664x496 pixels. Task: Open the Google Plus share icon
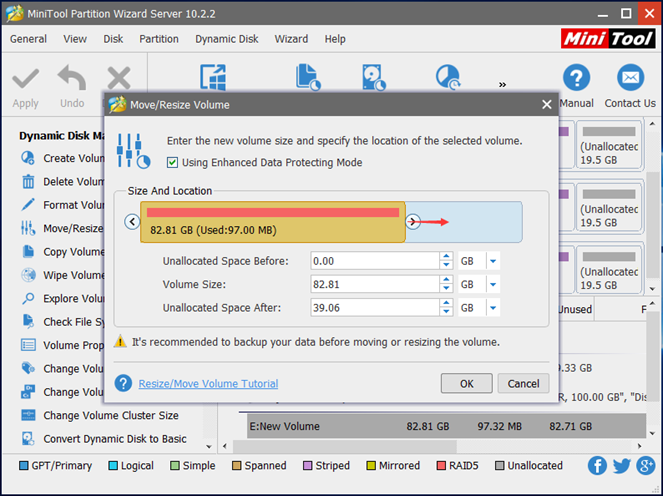click(x=646, y=466)
